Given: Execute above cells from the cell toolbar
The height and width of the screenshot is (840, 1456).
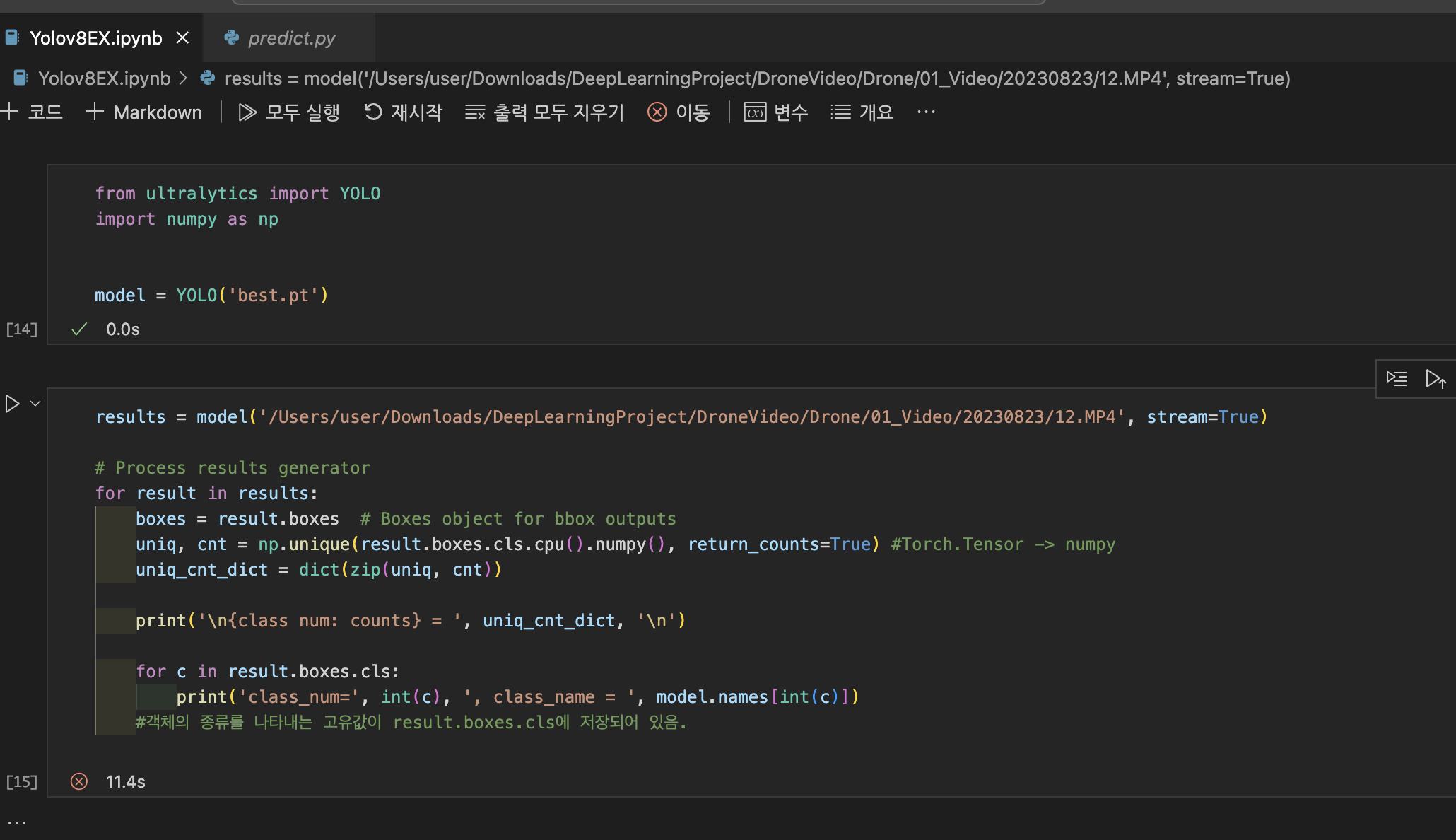Looking at the screenshot, I should click(1397, 378).
